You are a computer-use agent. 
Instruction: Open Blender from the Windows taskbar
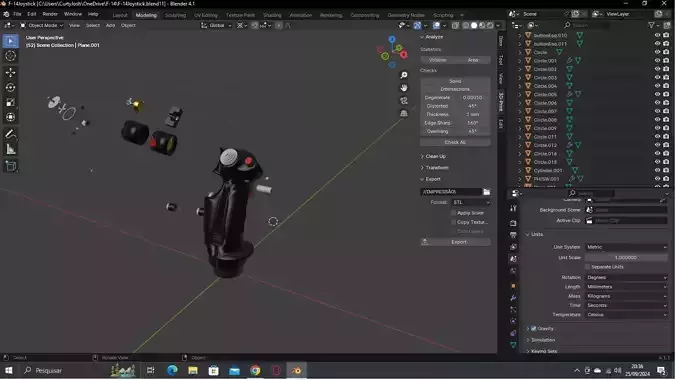coord(297,371)
